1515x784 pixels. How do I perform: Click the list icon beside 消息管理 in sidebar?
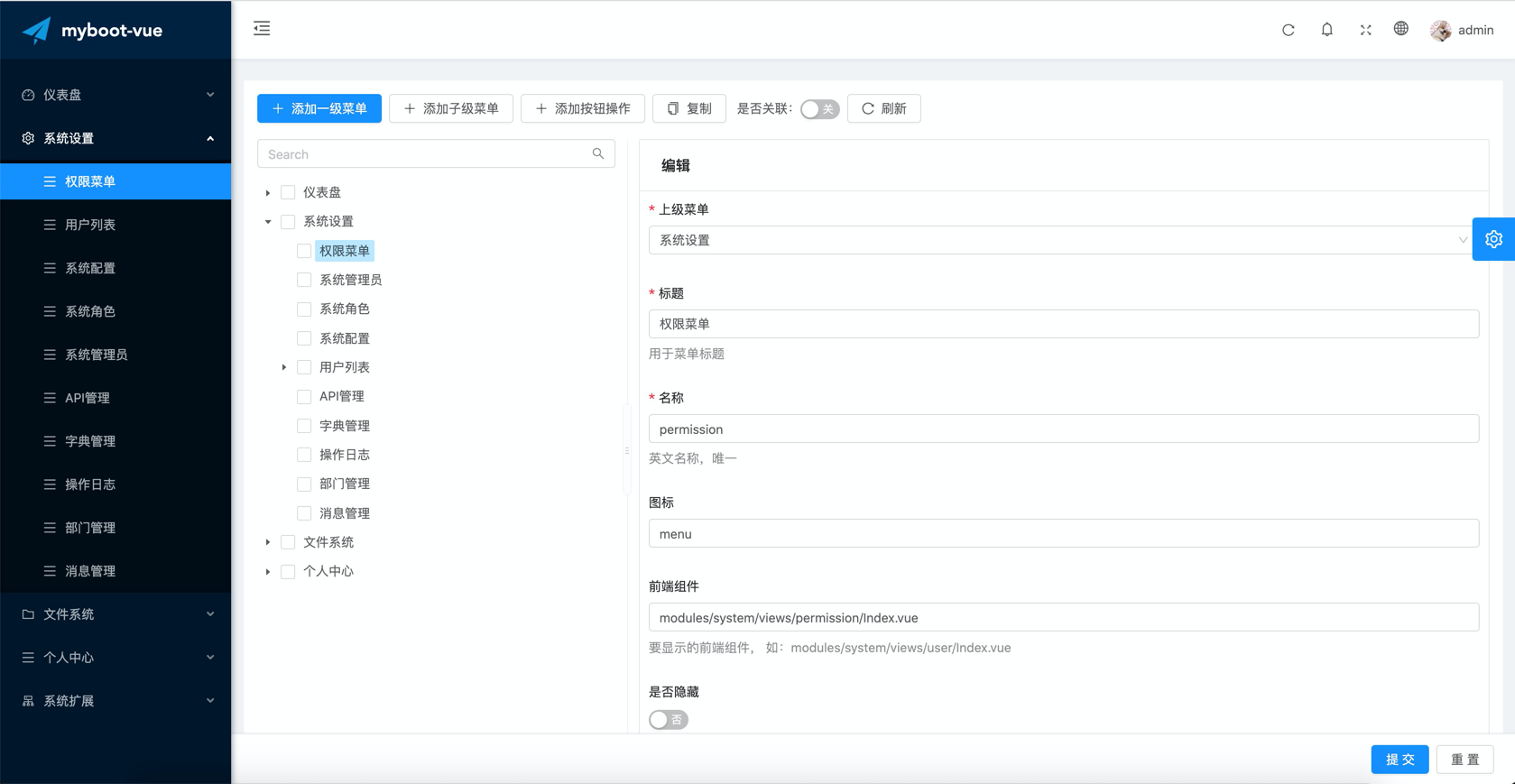click(50, 571)
